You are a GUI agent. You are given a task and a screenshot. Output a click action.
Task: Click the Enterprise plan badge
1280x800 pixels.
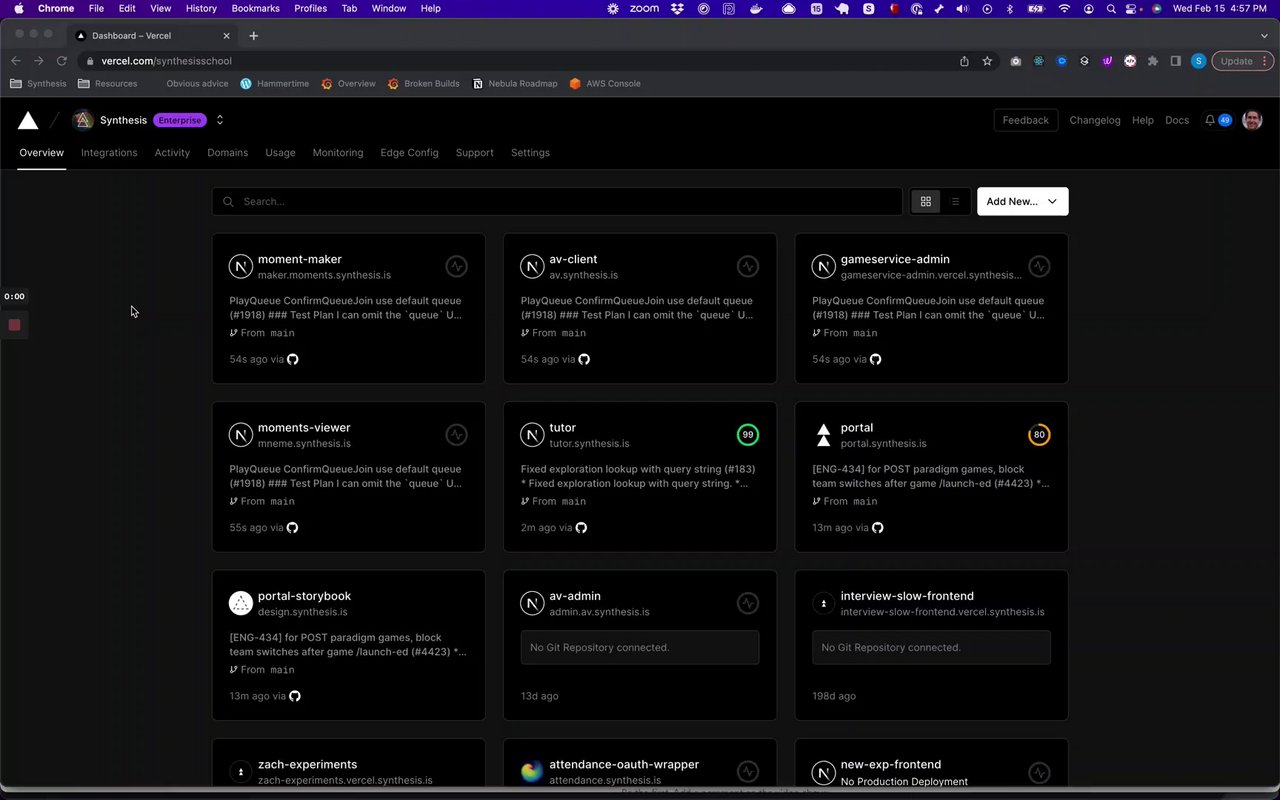click(180, 120)
